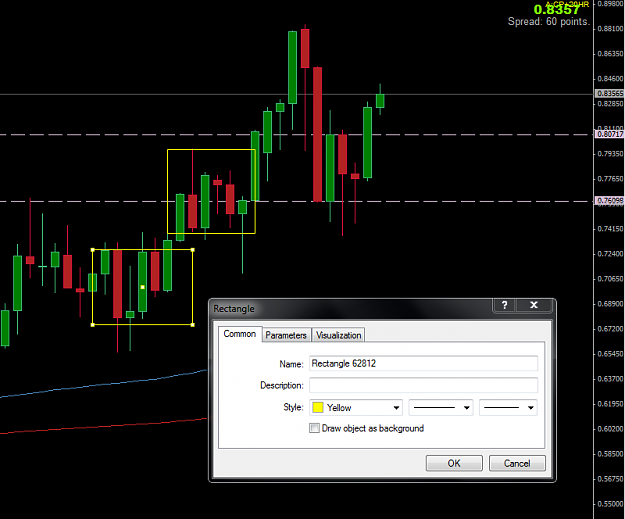Click the Cancel button

[517, 463]
